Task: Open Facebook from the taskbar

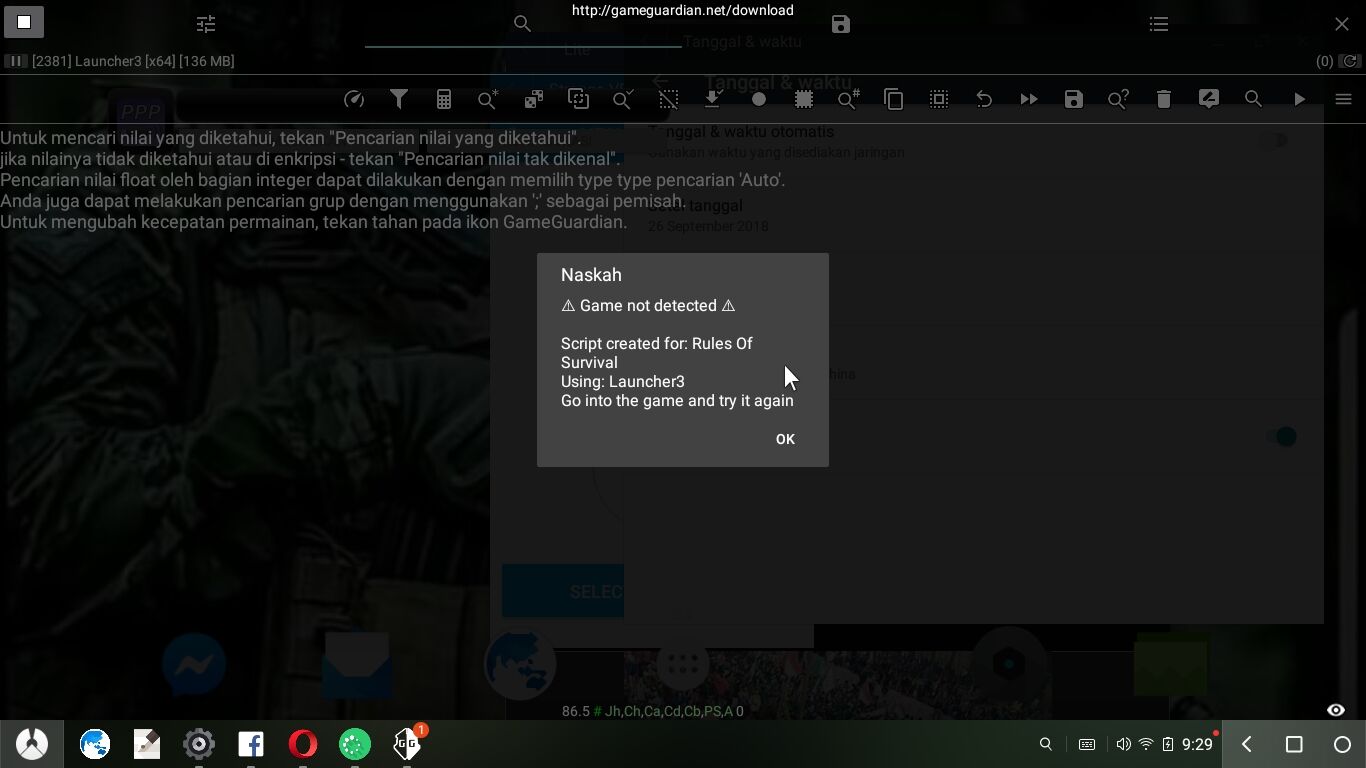Action: point(251,744)
